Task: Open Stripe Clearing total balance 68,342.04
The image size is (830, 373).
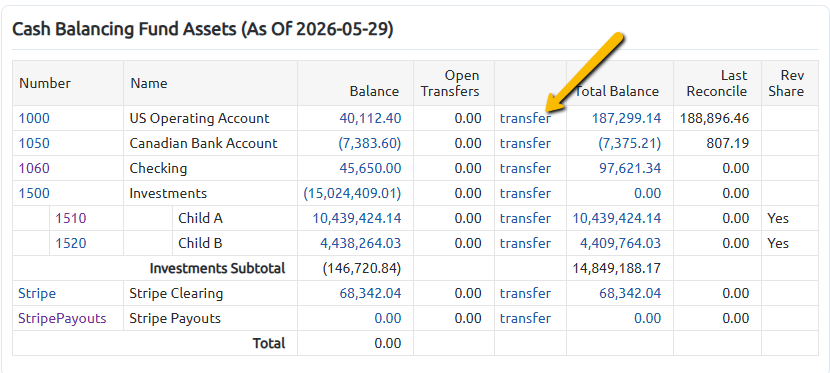Action: (x=630, y=294)
